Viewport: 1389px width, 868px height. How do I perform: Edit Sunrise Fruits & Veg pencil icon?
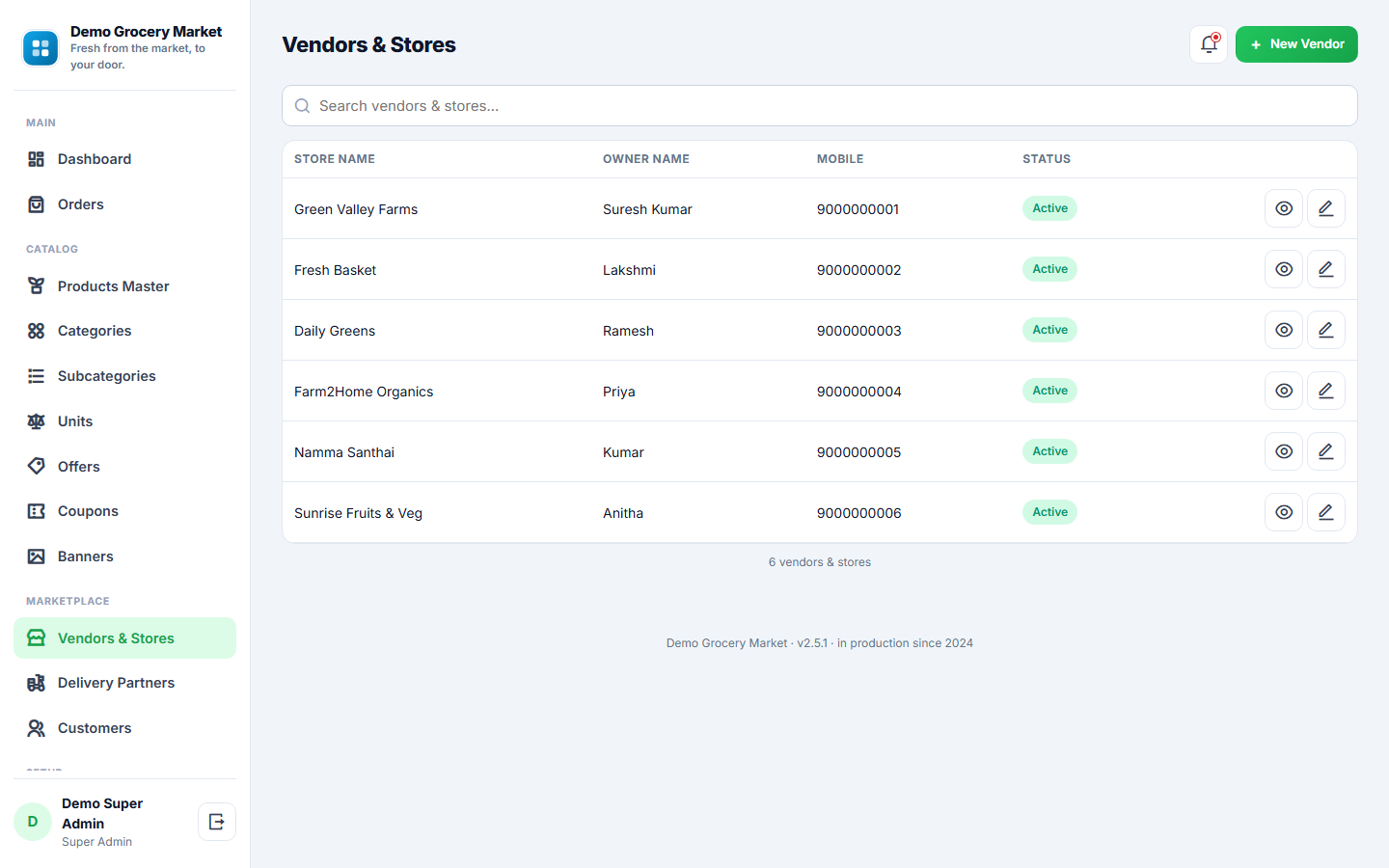(x=1326, y=512)
